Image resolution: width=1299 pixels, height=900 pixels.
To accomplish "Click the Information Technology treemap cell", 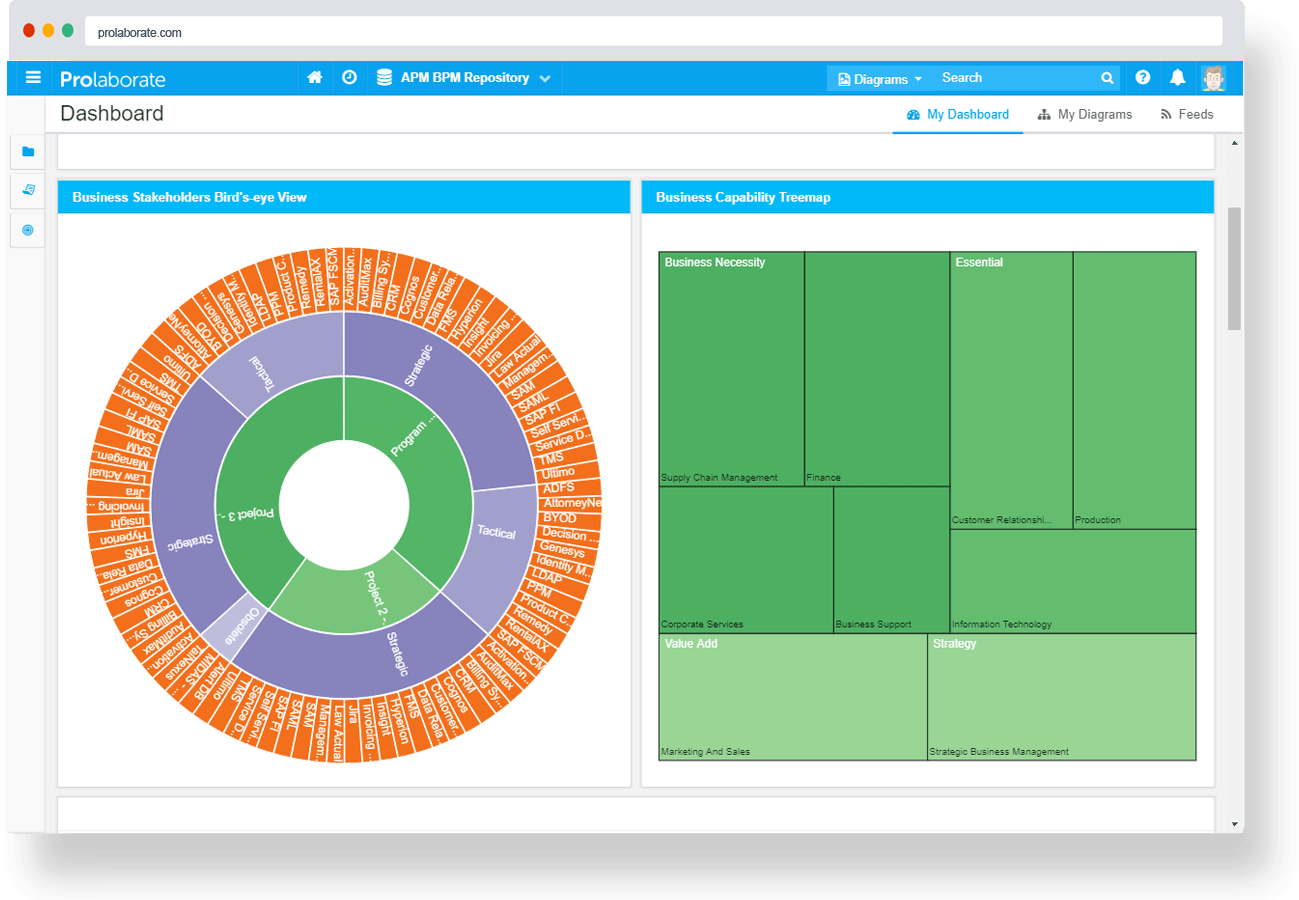I will [1073, 581].
